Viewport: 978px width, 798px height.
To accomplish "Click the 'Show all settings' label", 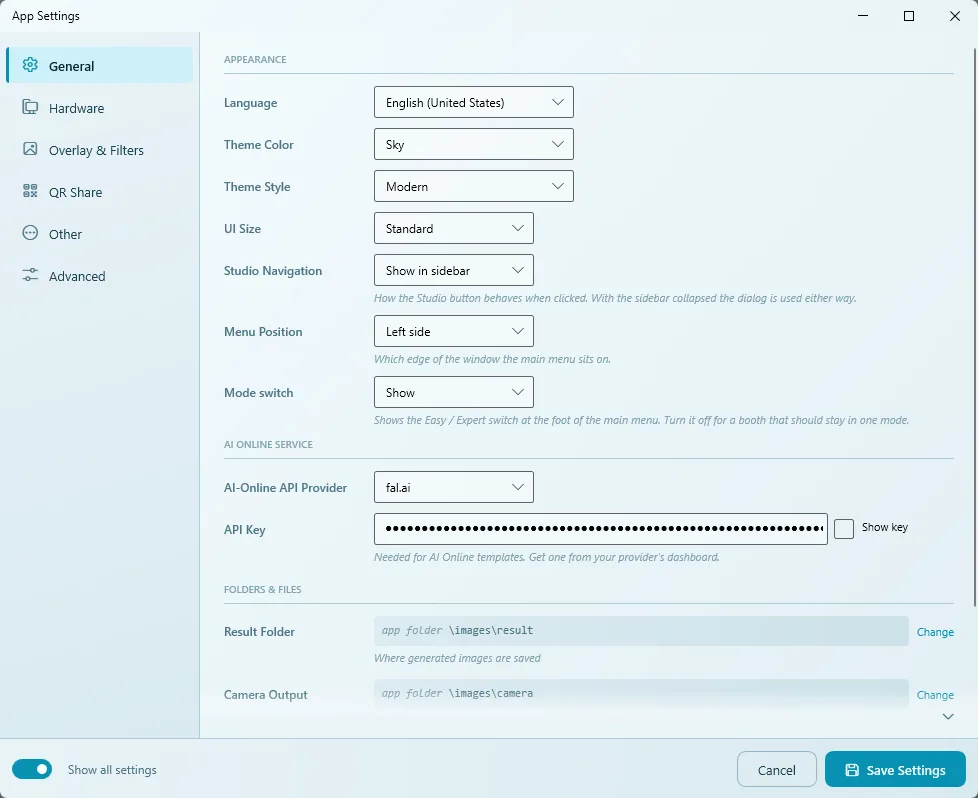I will coord(112,770).
